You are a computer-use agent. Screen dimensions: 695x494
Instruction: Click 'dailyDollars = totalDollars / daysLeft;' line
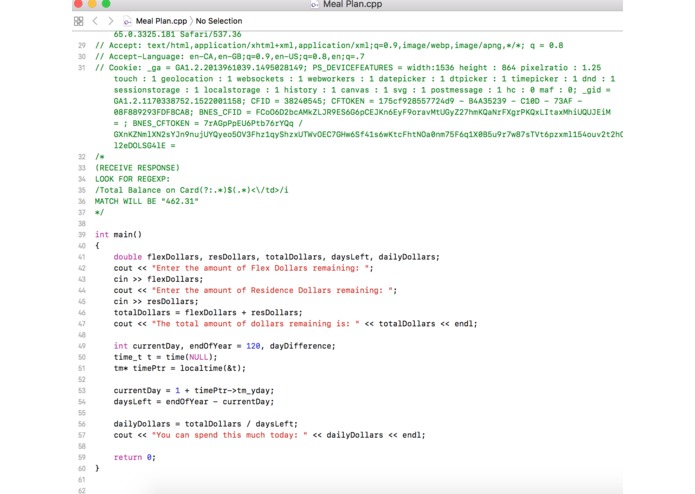[x=206, y=424]
